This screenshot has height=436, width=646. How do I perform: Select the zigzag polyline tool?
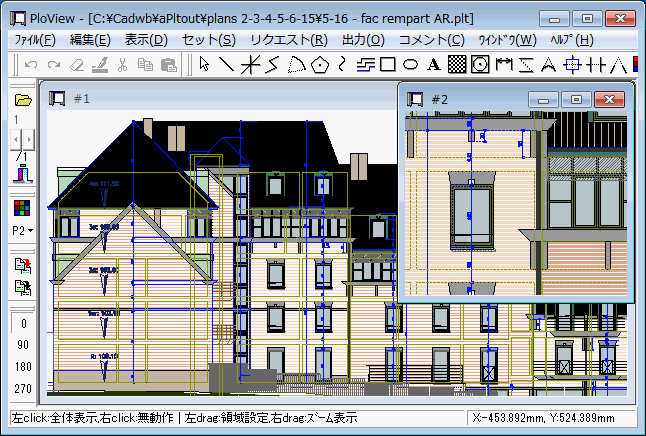point(273,65)
